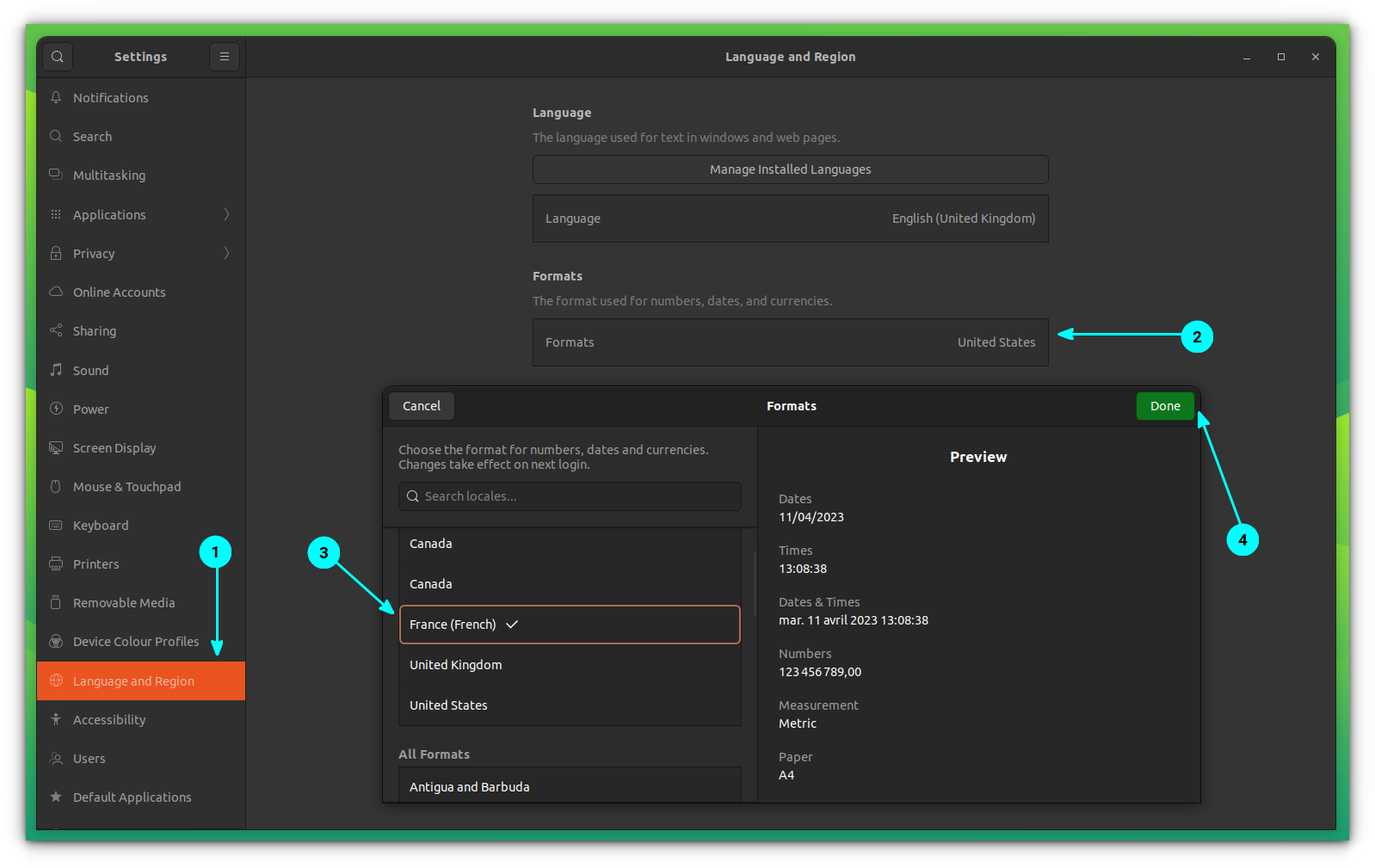
Task: Click the Users icon in sidebar
Action: [56, 758]
